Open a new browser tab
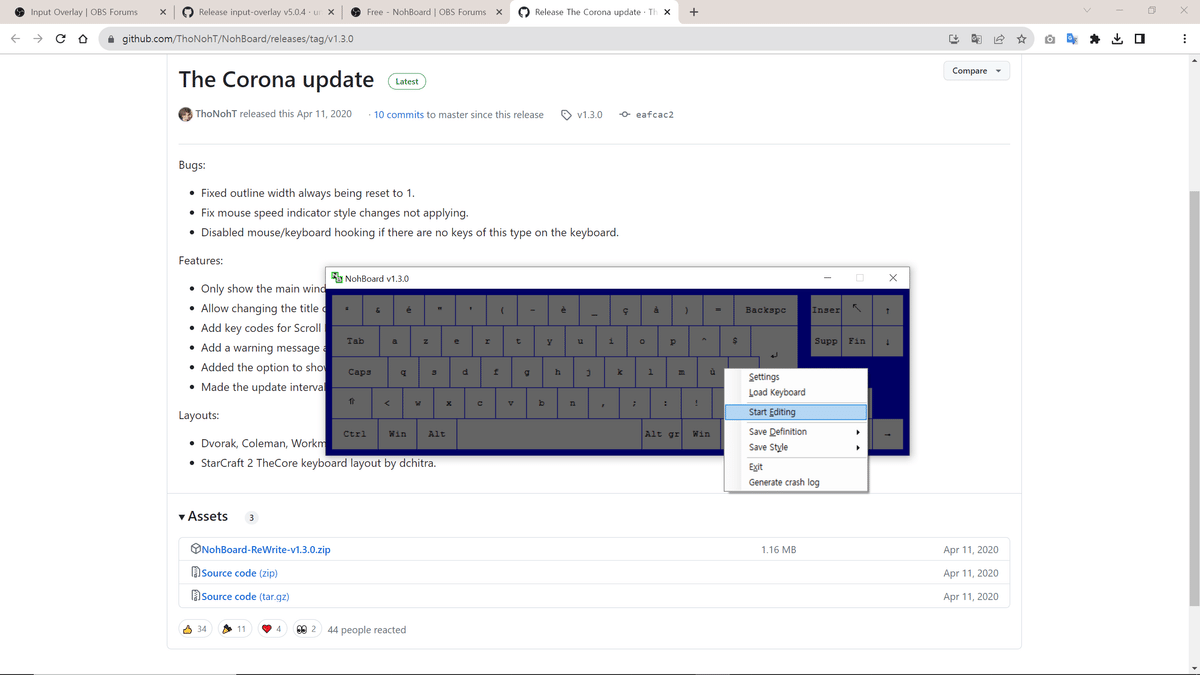 click(x=694, y=12)
